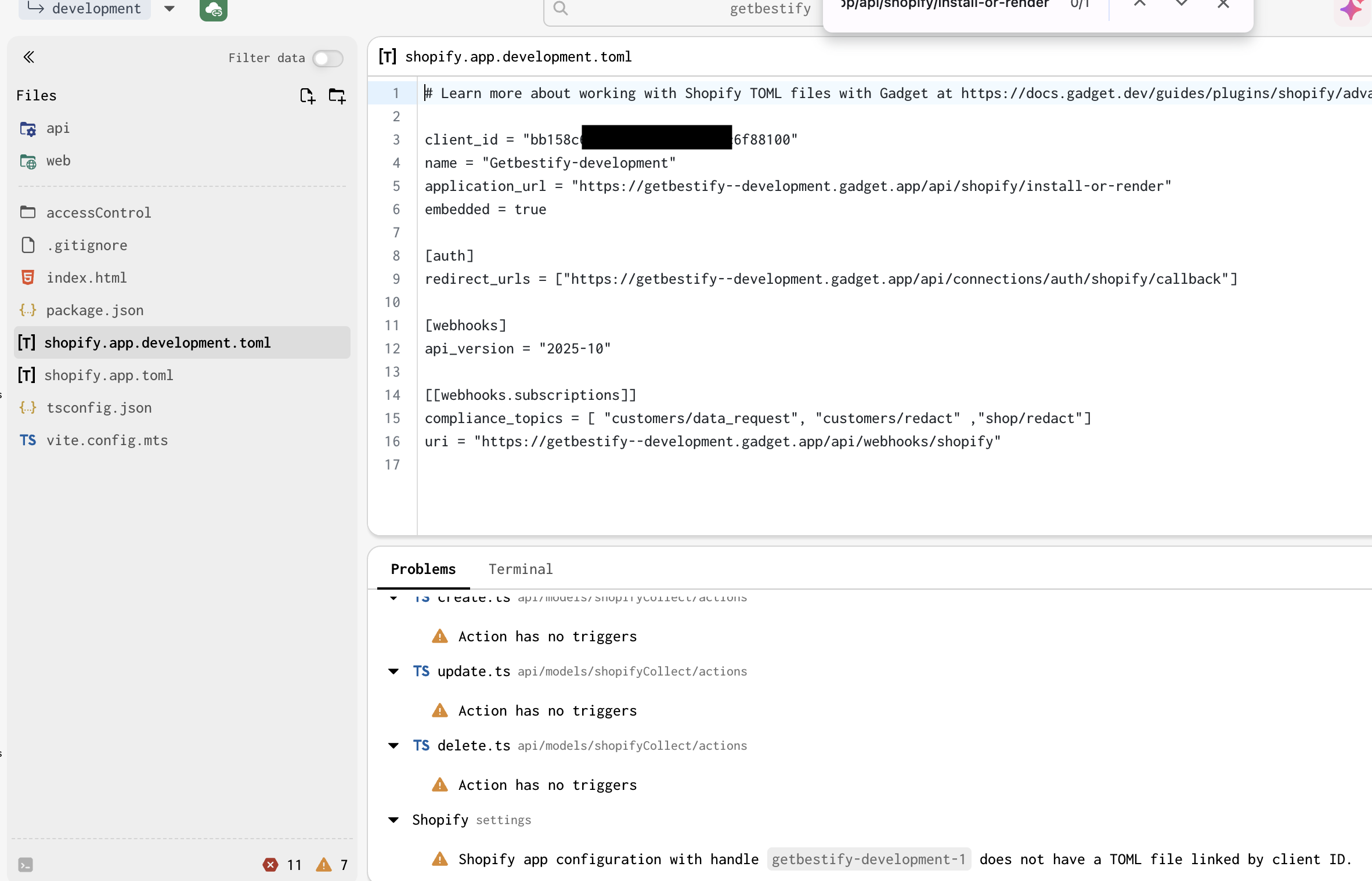Image resolution: width=1372 pixels, height=881 pixels.
Task: Select the Problems tab
Action: click(423, 569)
